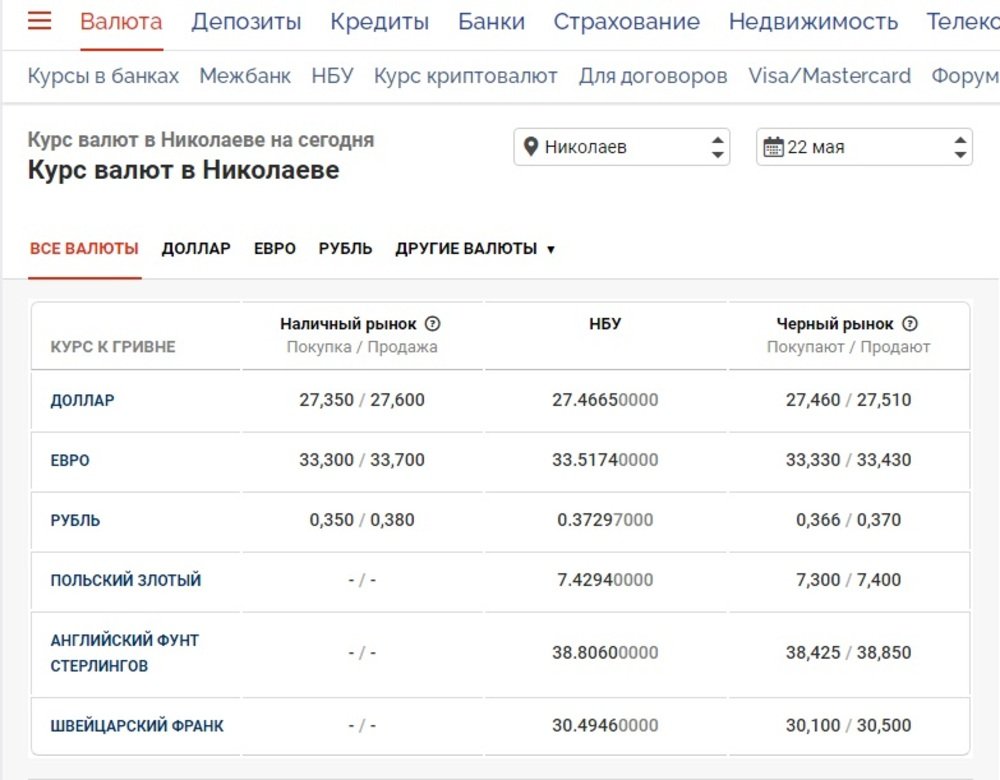Screen dimensions: 1000x780
Task: Click help icon next to Черный рынок
Action: (910, 324)
